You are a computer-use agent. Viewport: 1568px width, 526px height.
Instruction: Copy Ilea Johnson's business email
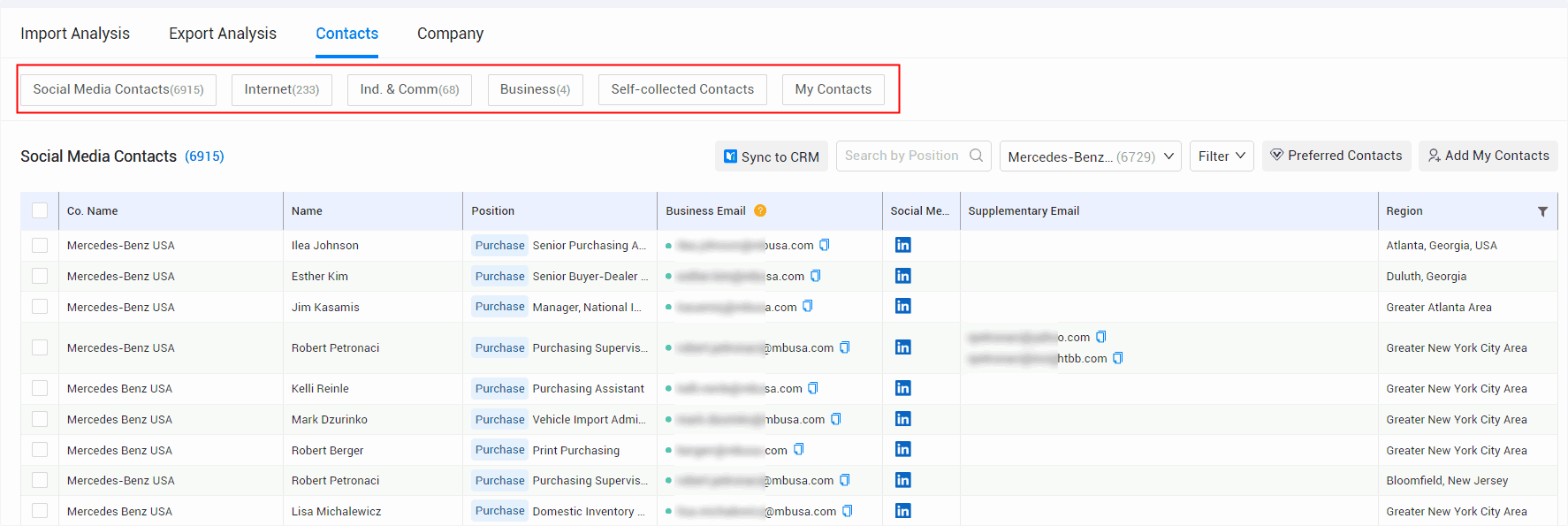(825, 245)
